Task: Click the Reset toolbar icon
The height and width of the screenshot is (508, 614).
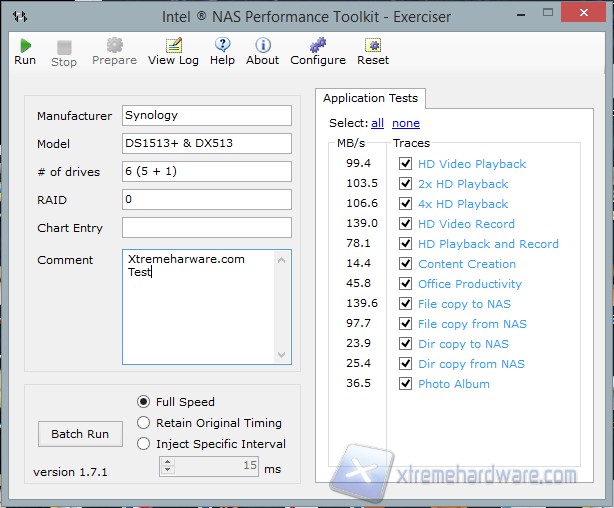Action: tap(373, 46)
